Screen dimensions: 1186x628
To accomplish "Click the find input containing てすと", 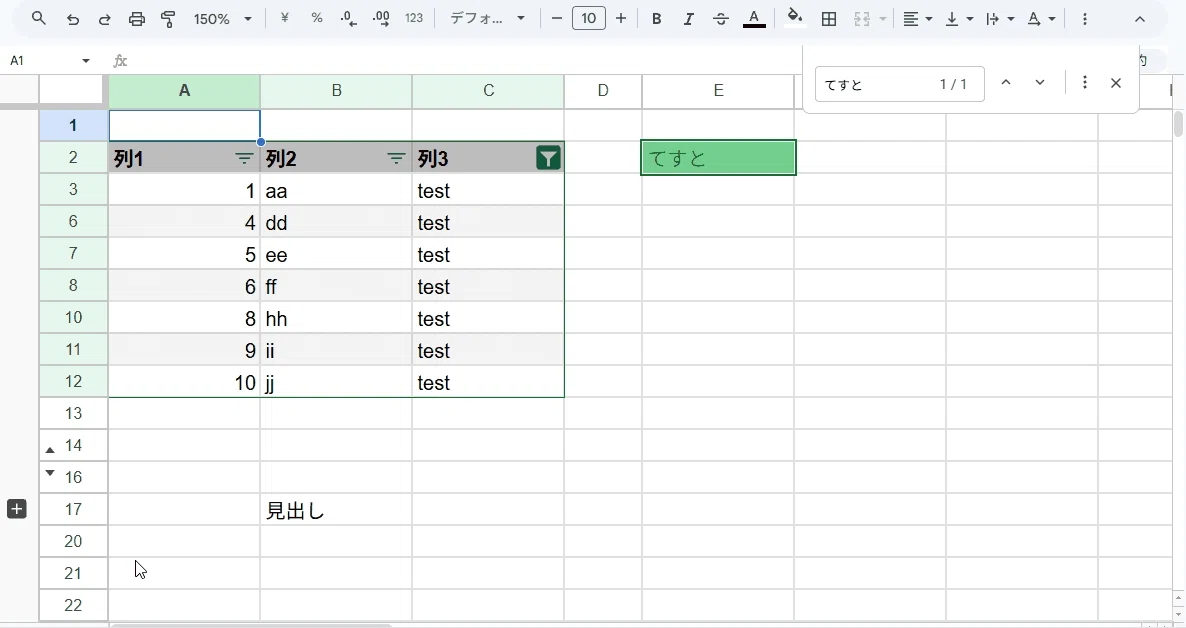I will (x=899, y=84).
